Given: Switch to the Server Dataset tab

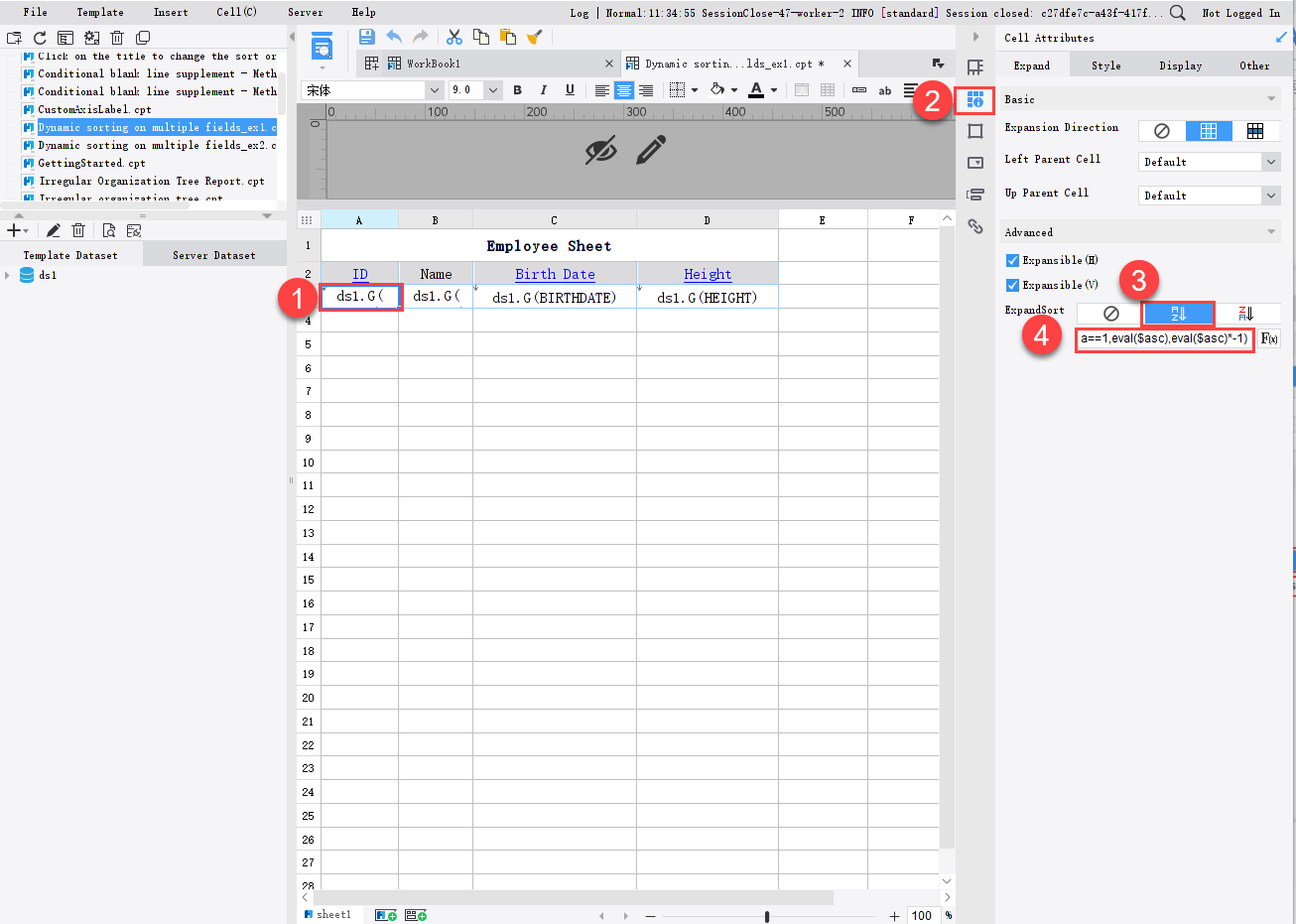Looking at the screenshot, I should (214, 255).
